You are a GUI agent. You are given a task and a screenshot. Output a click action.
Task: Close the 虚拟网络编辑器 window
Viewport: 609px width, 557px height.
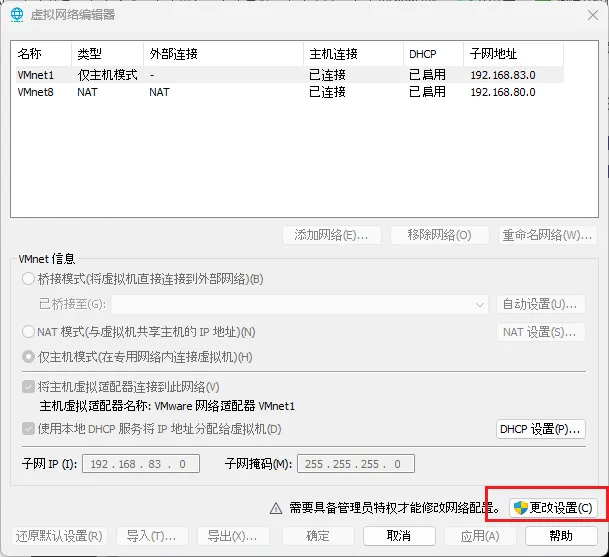pyautogui.click(x=593, y=15)
